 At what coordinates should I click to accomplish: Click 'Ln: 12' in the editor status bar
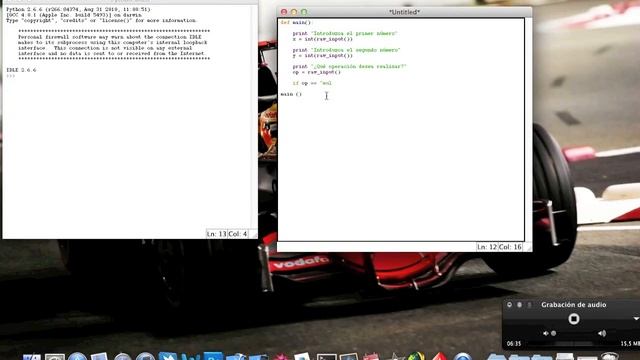tap(487, 247)
